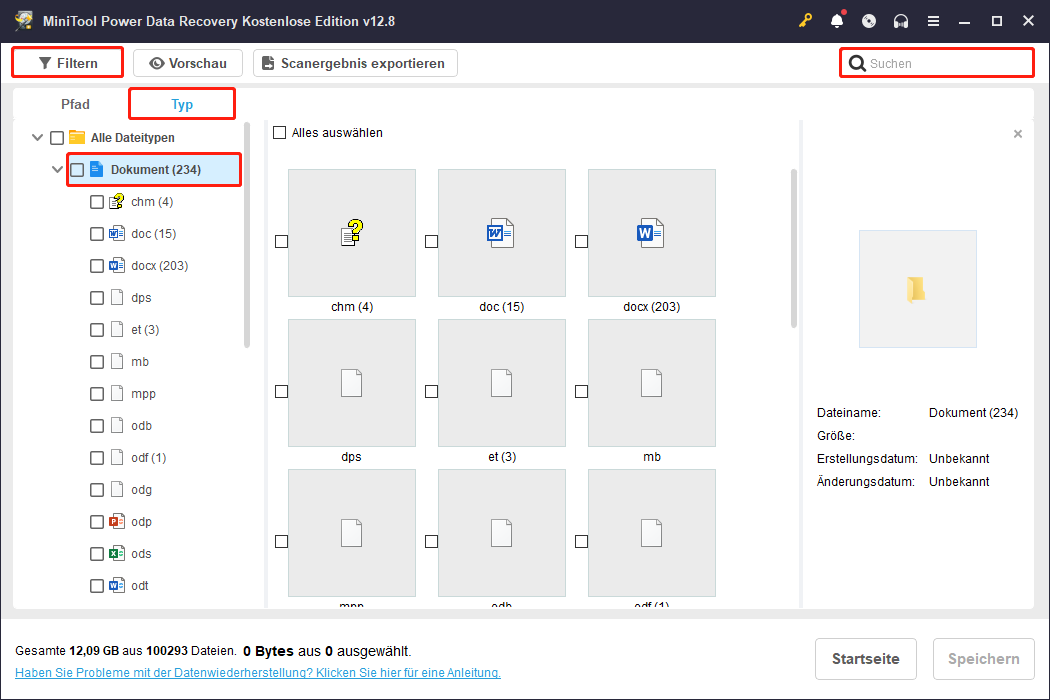
Task: Click the globe icon in the title bar
Action: pyautogui.click(x=869, y=20)
